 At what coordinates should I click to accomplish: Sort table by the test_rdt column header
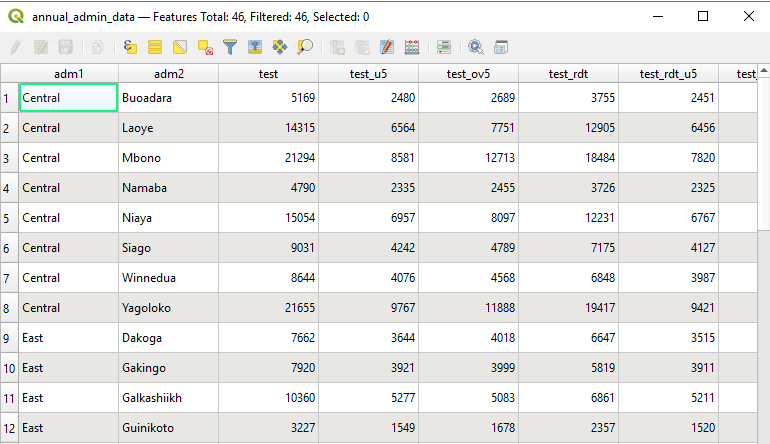tap(568, 74)
